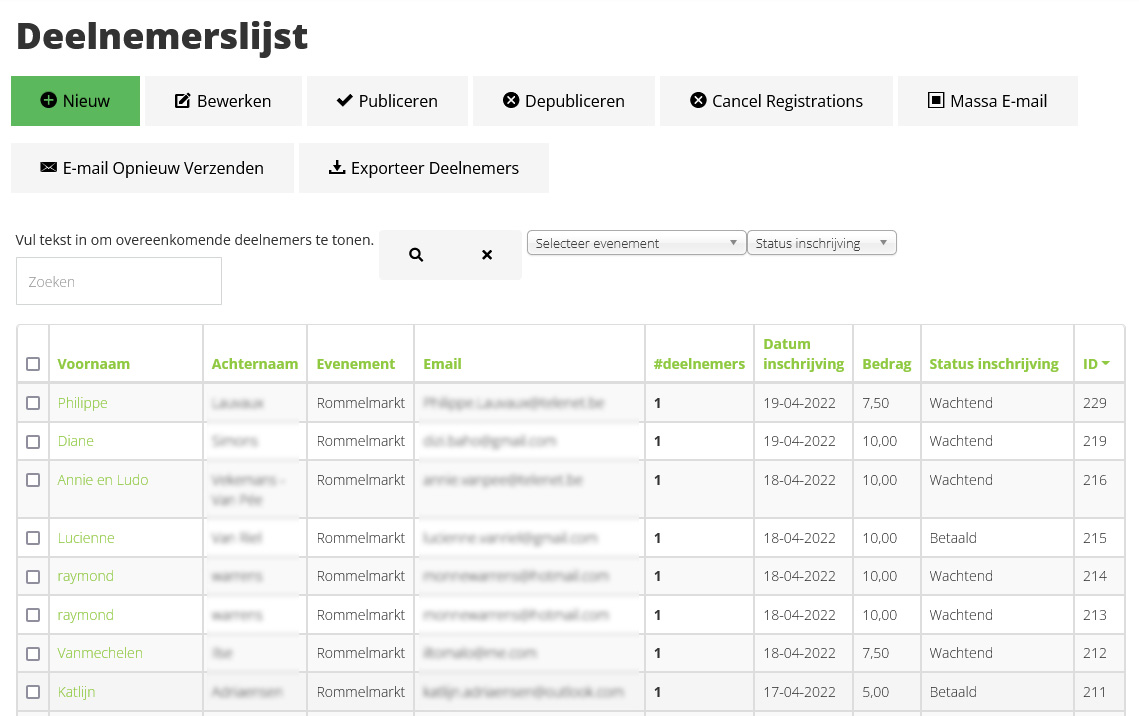Clear the search with the X icon

[x=487, y=255]
